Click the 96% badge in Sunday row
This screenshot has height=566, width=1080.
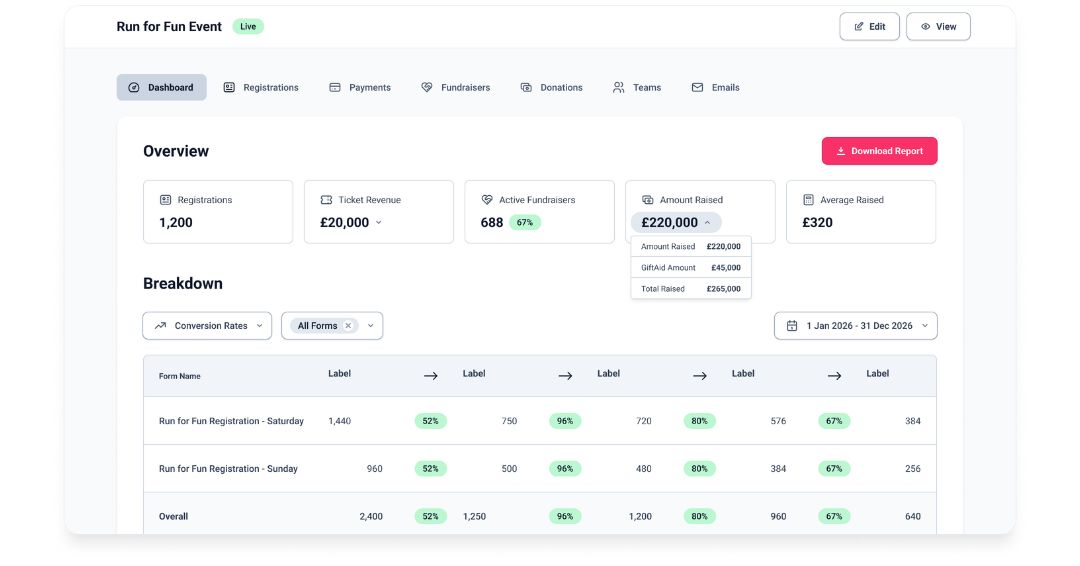click(x=565, y=469)
